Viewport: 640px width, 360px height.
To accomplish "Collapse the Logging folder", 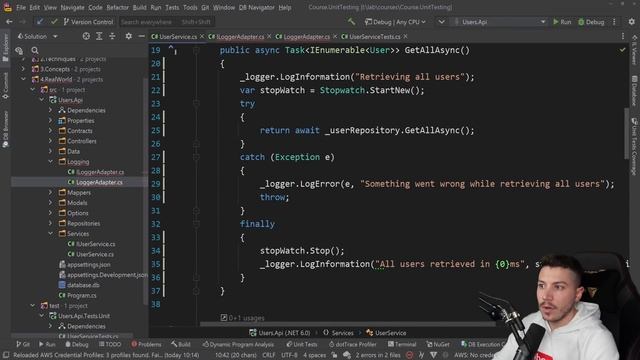I will click(51, 162).
